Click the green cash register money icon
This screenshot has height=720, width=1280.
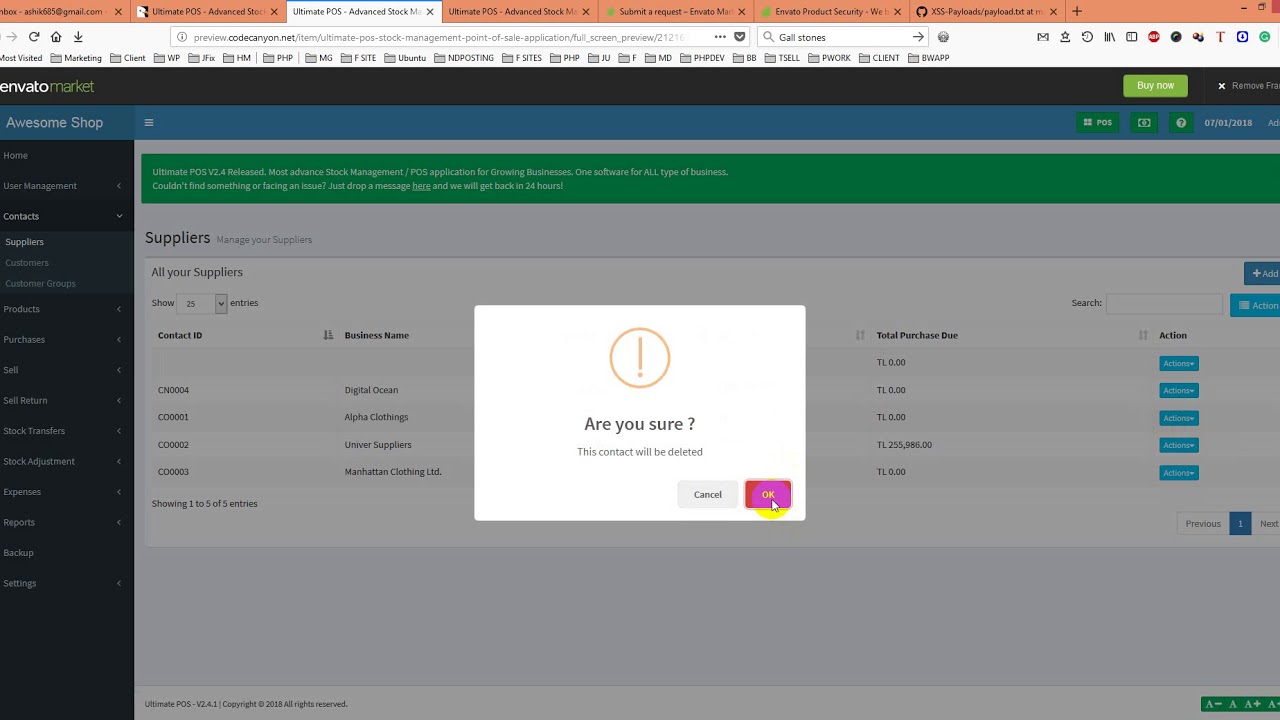click(1144, 123)
